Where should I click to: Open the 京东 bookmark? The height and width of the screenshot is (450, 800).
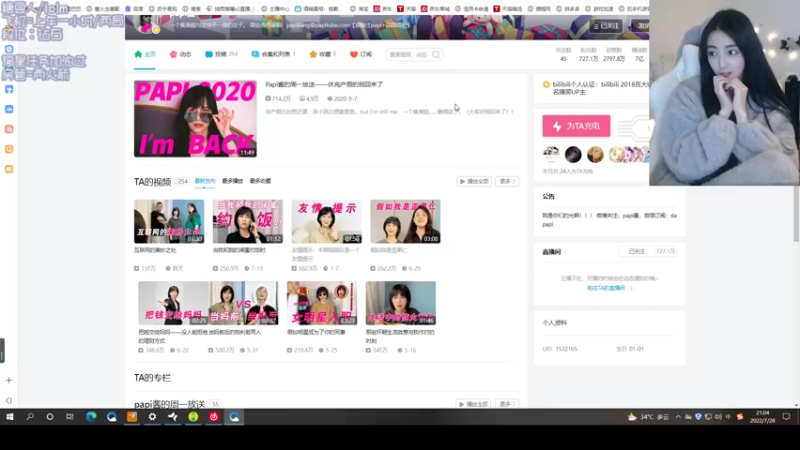383,9
